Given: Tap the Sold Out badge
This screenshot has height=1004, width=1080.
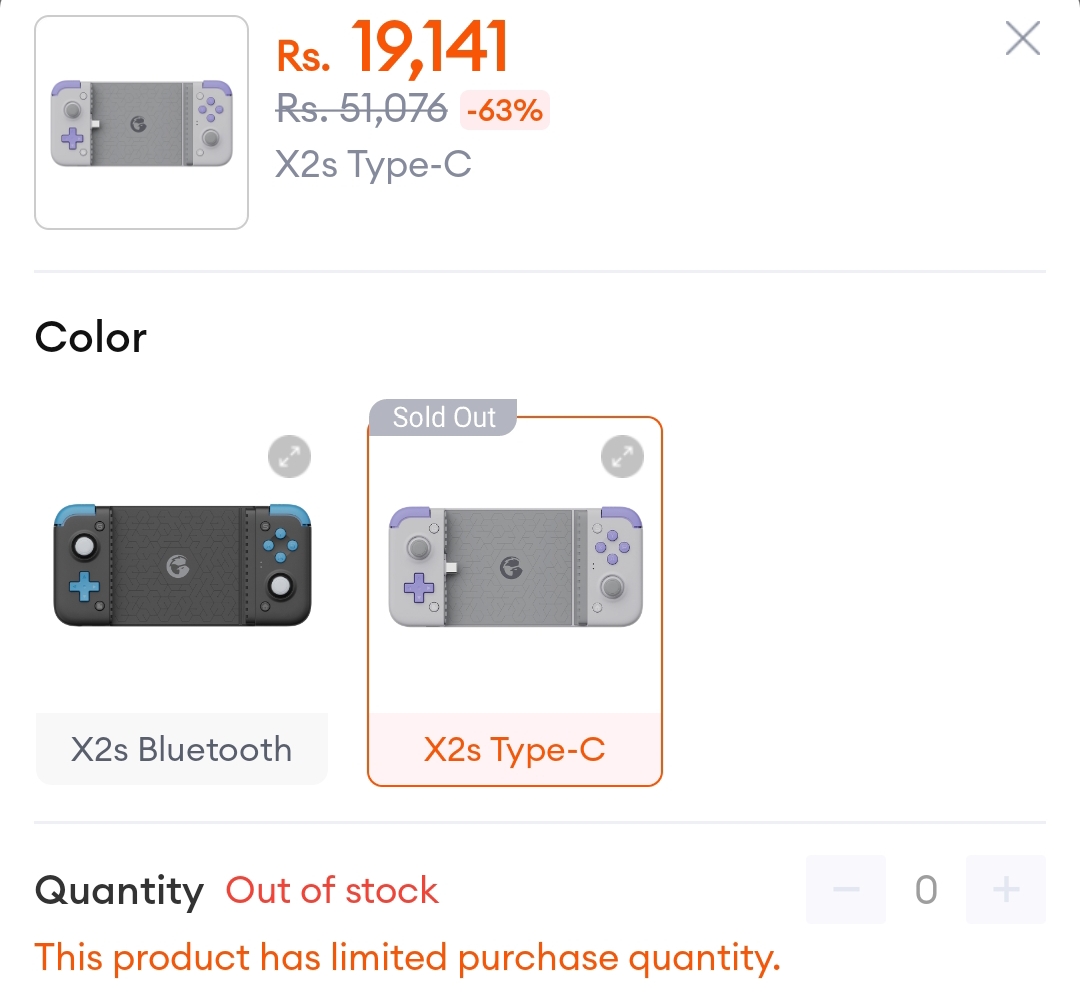Looking at the screenshot, I should (x=443, y=417).
